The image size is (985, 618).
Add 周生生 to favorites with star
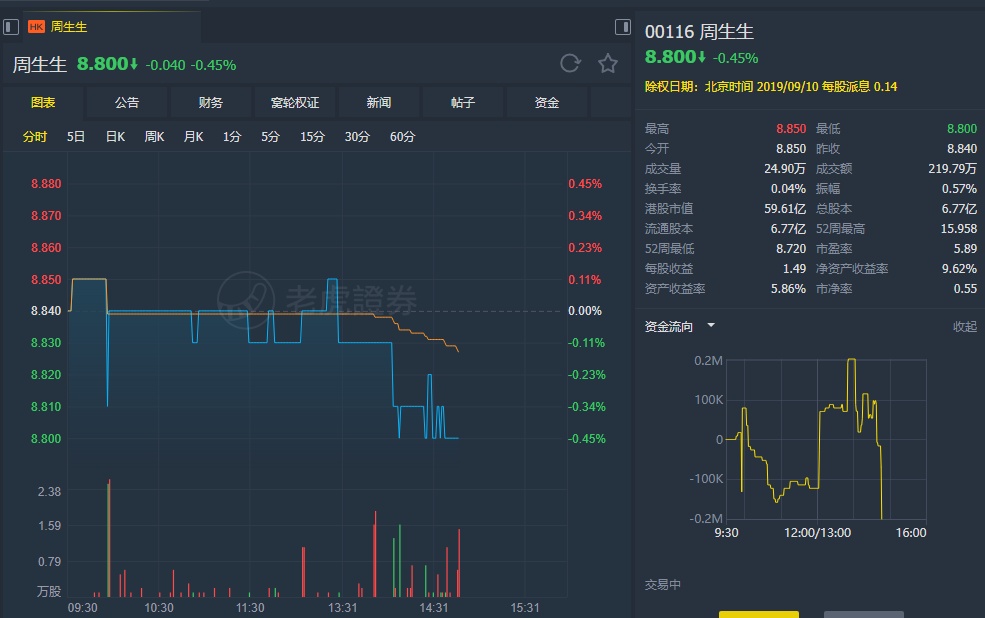pyautogui.click(x=607, y=63)
